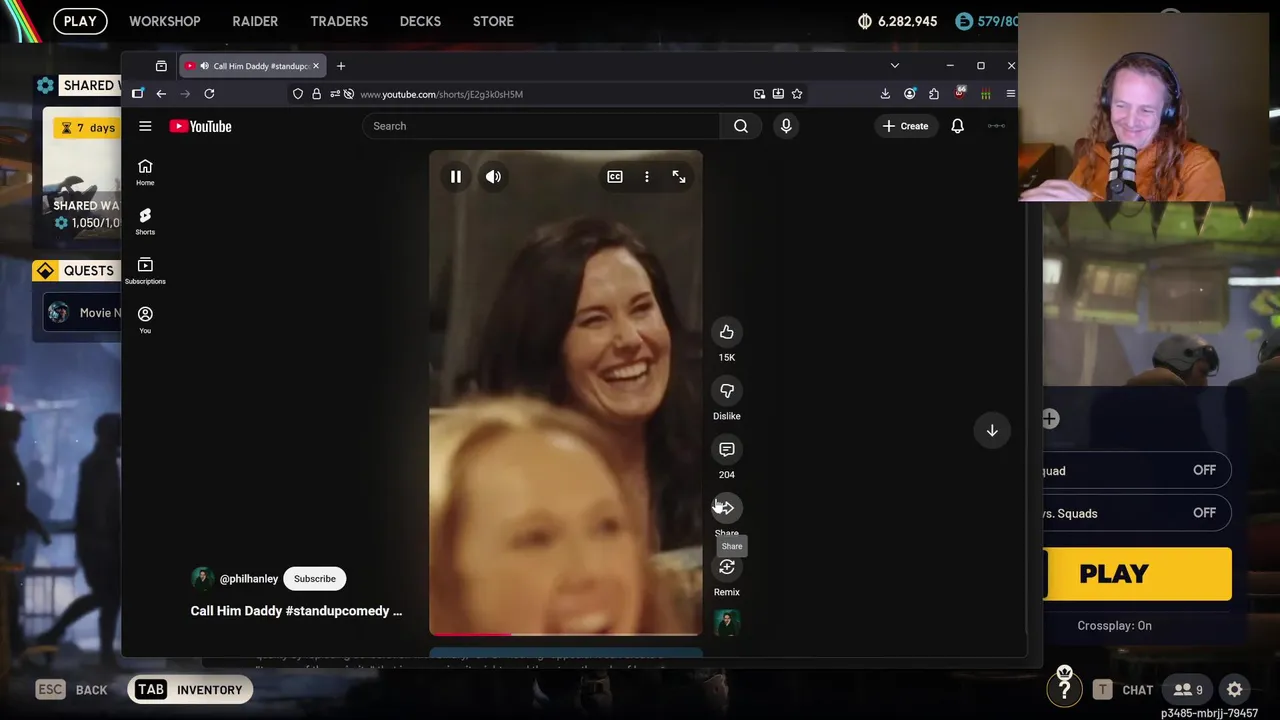Screen dimensions: 1280x720
Task: Click the INVENTORY button
Action: [190, 690]
